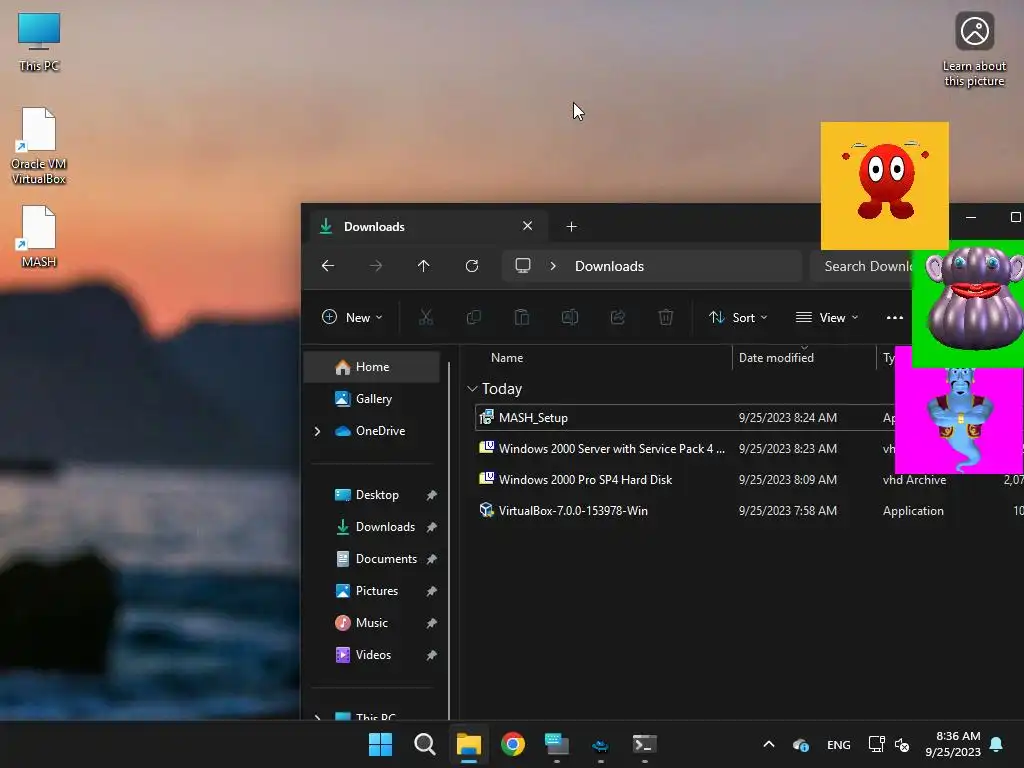
Task: Click the Share toolbar icon
Action: pyautogui.click(x=617, y=317)
